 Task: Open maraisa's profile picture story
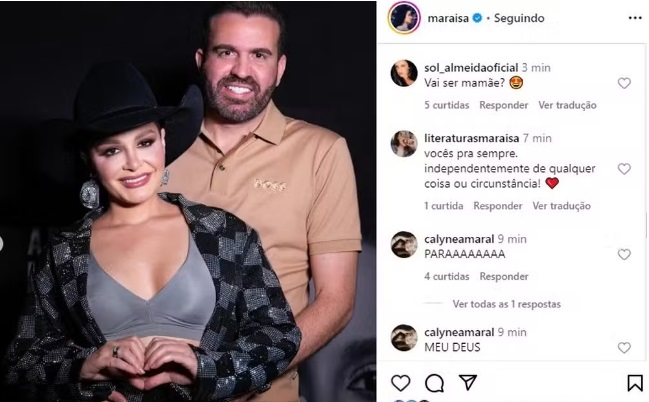tap(404, 18)
